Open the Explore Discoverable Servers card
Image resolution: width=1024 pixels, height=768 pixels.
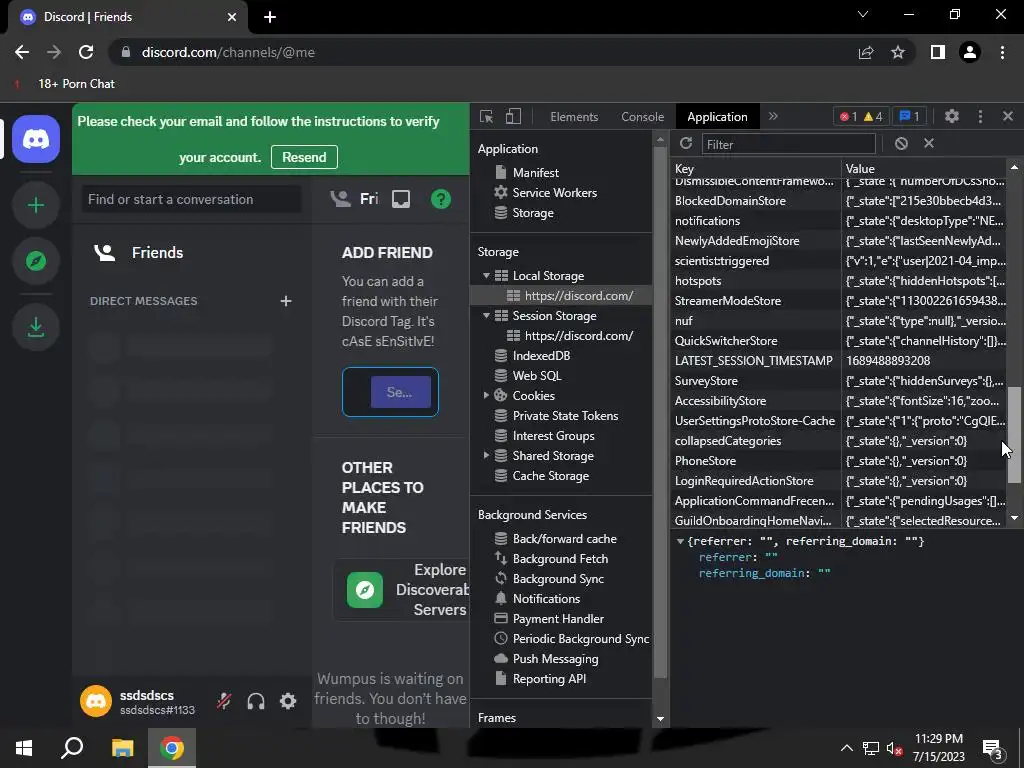pos(401,590)
